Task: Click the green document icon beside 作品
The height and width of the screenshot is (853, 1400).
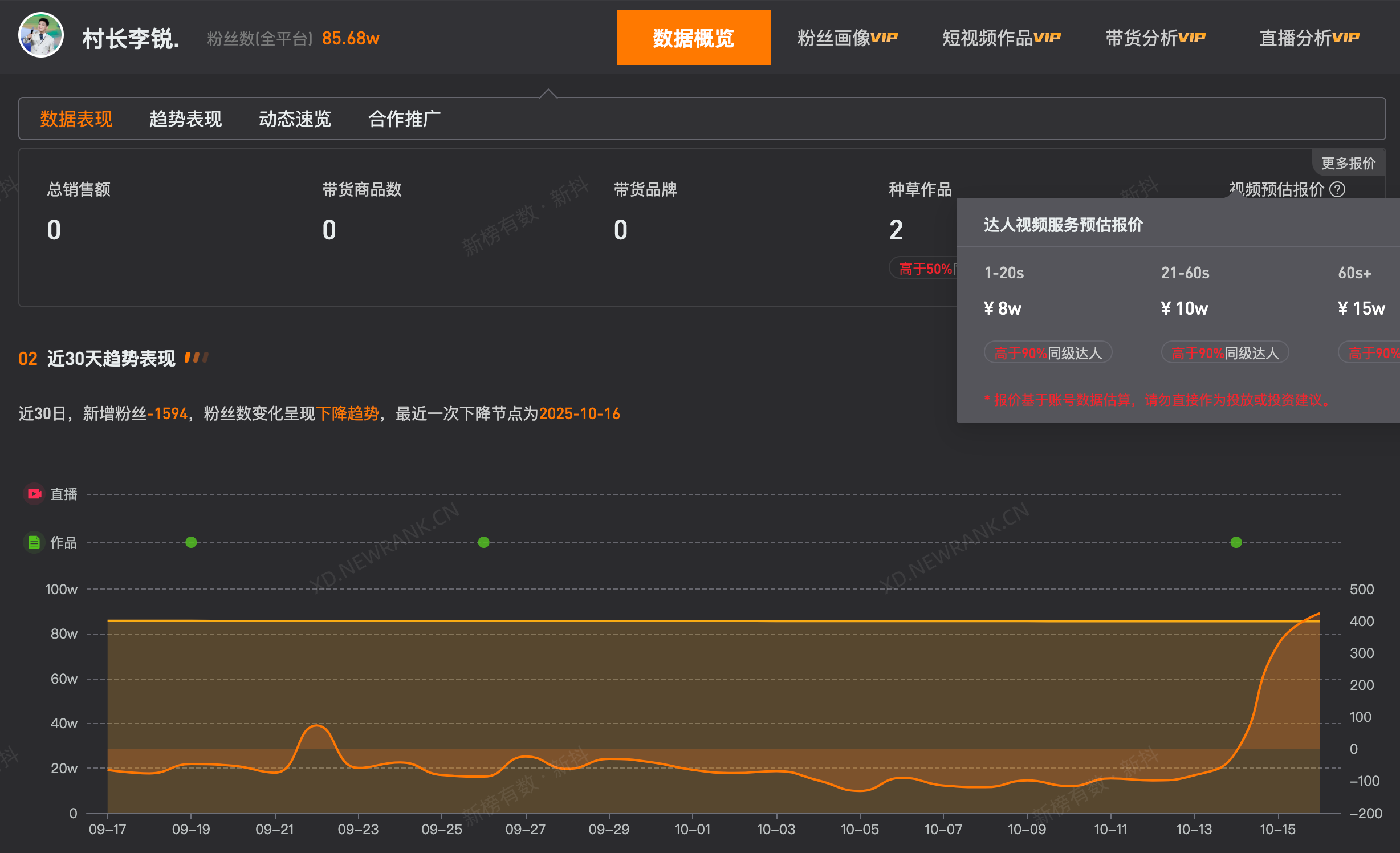Action: [x=34, y=542]
